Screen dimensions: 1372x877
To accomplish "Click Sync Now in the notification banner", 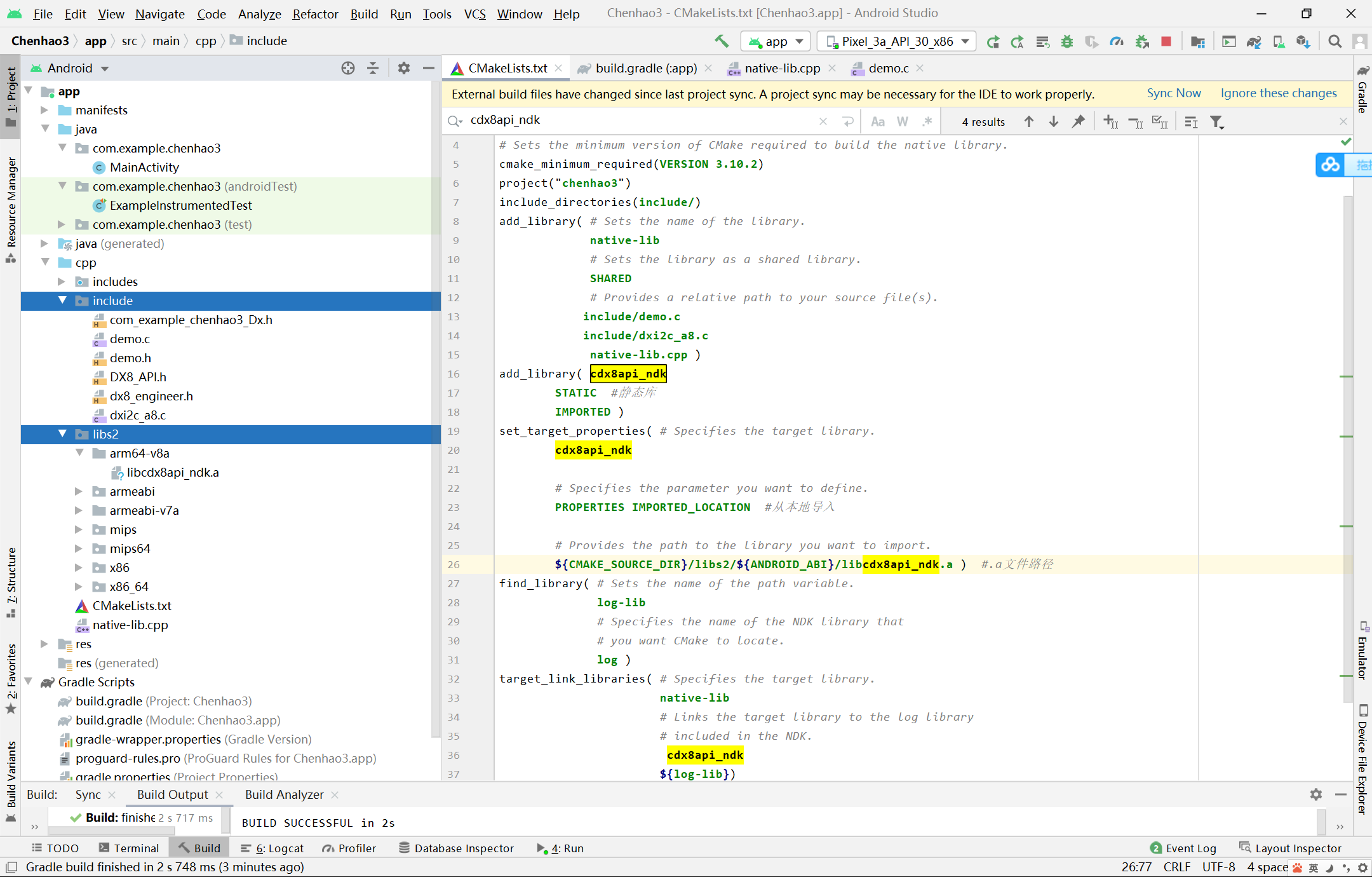I will click(x=1173, y=93).
